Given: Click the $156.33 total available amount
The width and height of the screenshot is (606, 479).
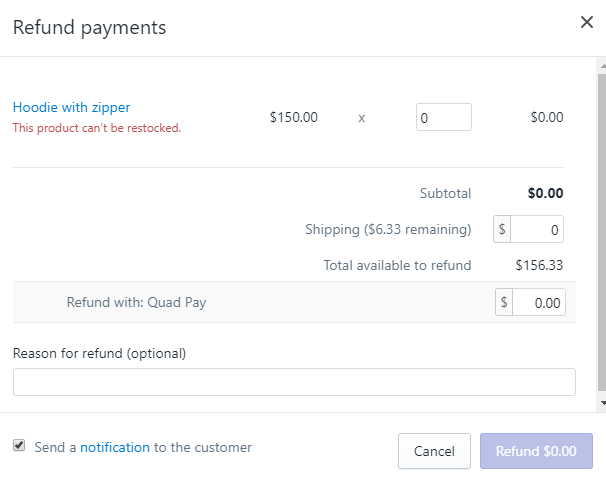Looking at the screenshot, I should click(539, 266).
